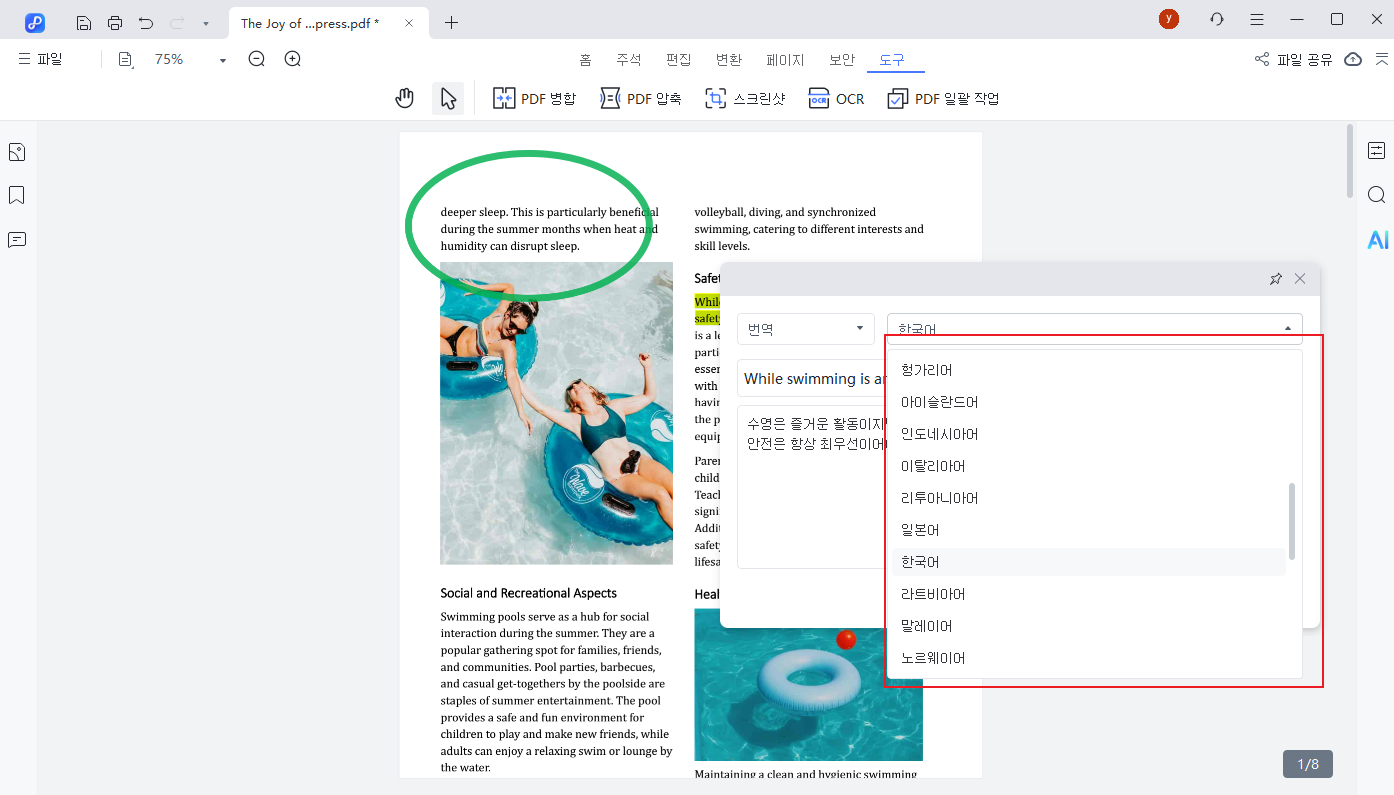
Task: Start the 스크린샷 capture tool
Action: [x=745, y=98]
